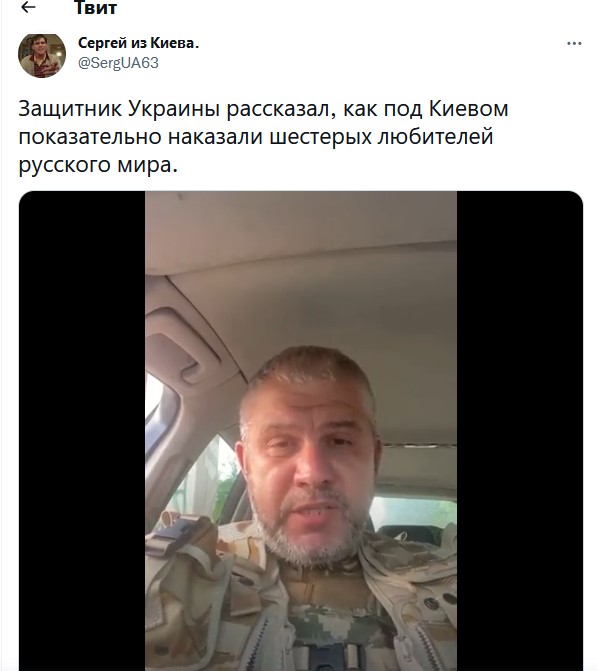Screen dimensions: 597x671
Task: Click the word "Украины" in the tweet text
Action: 174,109
